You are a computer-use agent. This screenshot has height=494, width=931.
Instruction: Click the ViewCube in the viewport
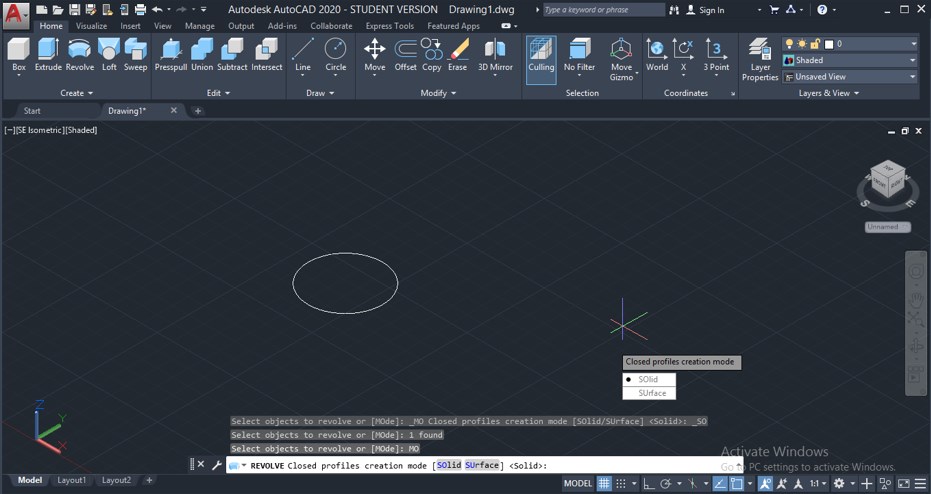click(885, 181)
